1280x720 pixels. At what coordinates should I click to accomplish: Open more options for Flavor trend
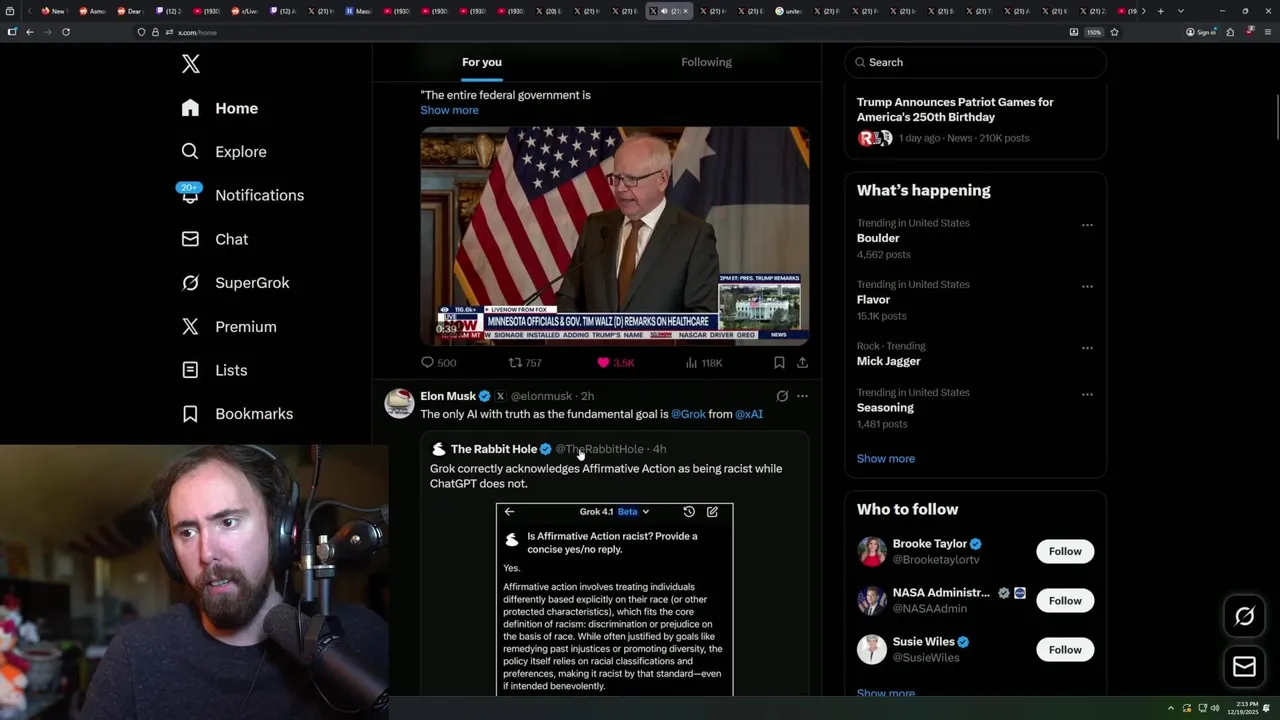point(1087,286)
